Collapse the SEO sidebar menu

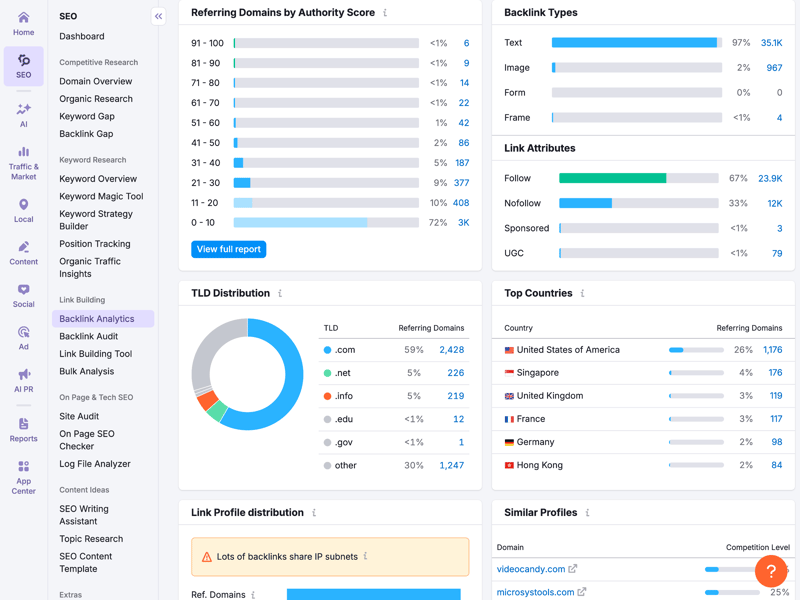point(158,16)
